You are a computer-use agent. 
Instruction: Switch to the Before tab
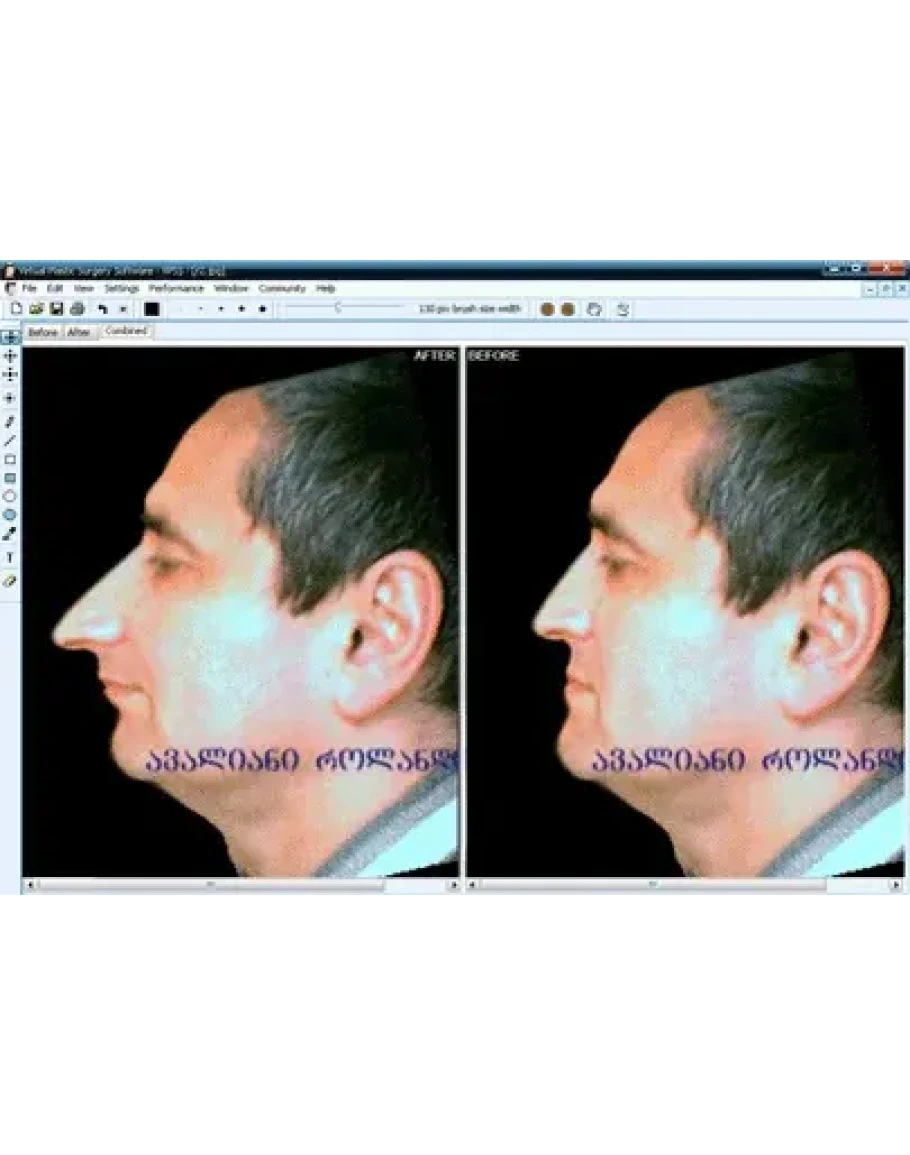click(42, 333)
